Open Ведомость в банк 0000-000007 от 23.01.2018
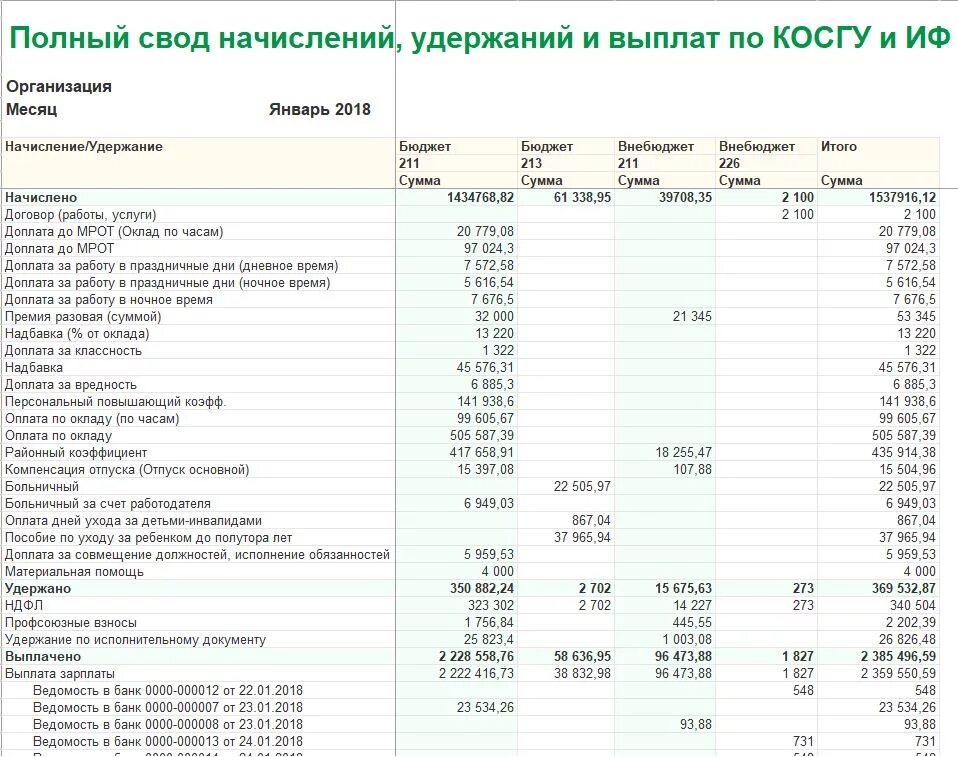 click(x=170, y=707)
